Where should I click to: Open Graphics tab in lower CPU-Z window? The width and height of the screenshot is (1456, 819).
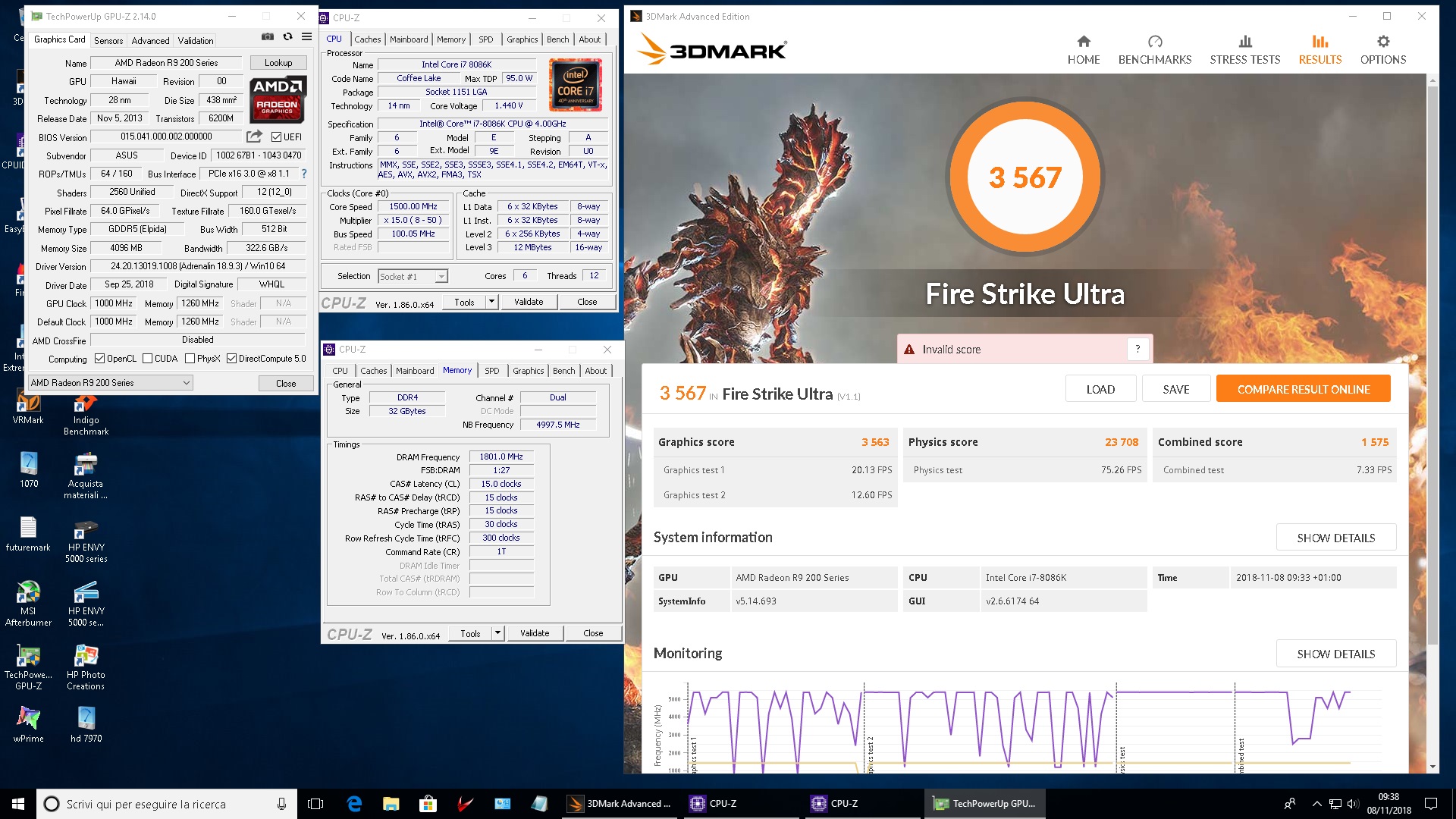(529, 371)
